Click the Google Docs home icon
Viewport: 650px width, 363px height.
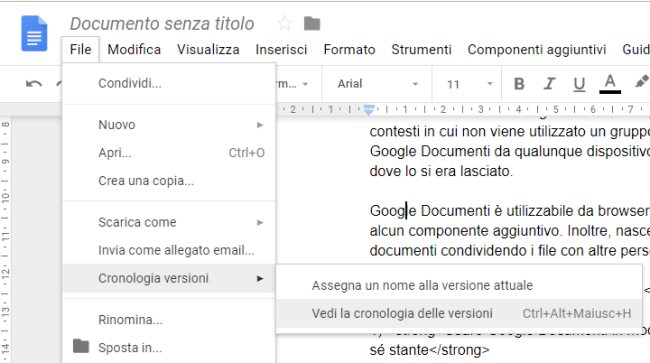click(34, 33)
